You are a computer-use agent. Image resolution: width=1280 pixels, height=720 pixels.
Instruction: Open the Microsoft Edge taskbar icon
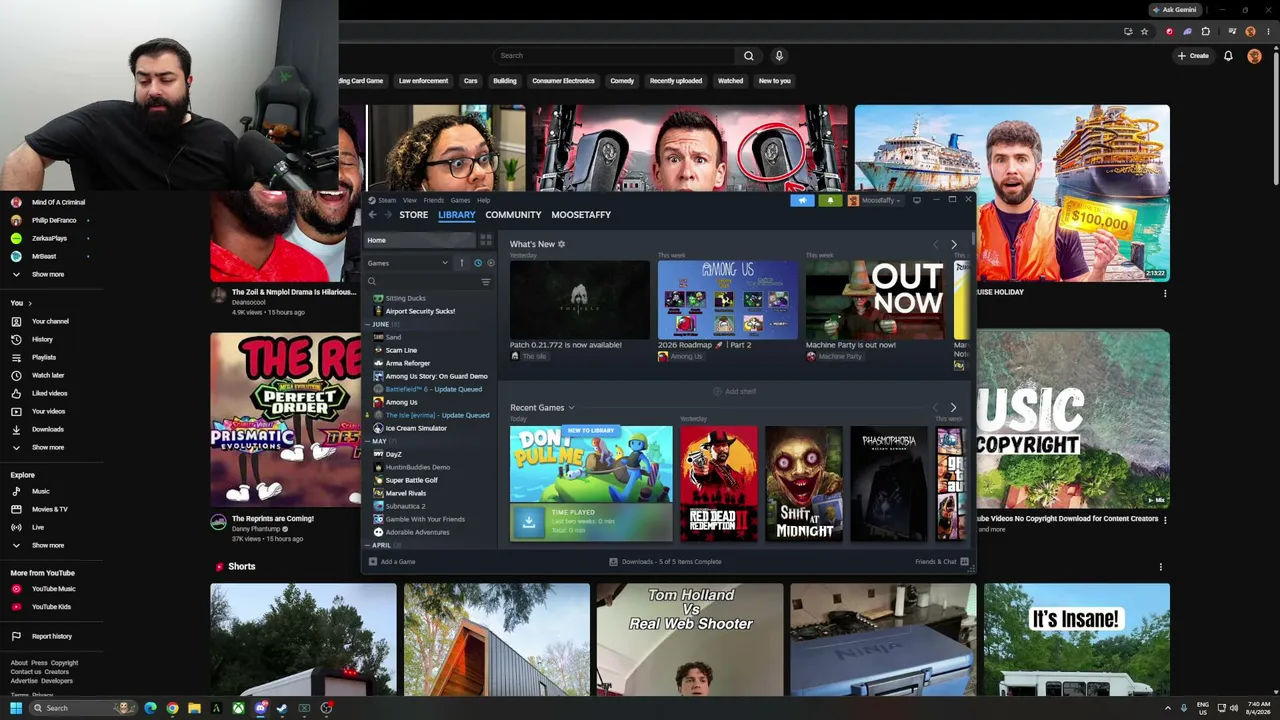point(150,708)
